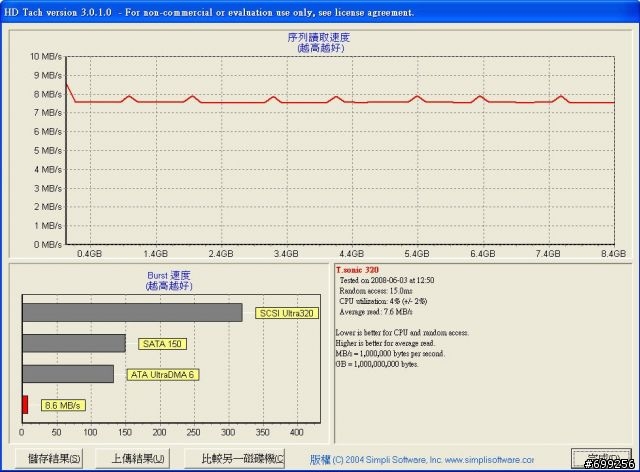Select the SCSI Ultra320 label
This screenshot has width=640, height=472.
(x=287, y=313)
